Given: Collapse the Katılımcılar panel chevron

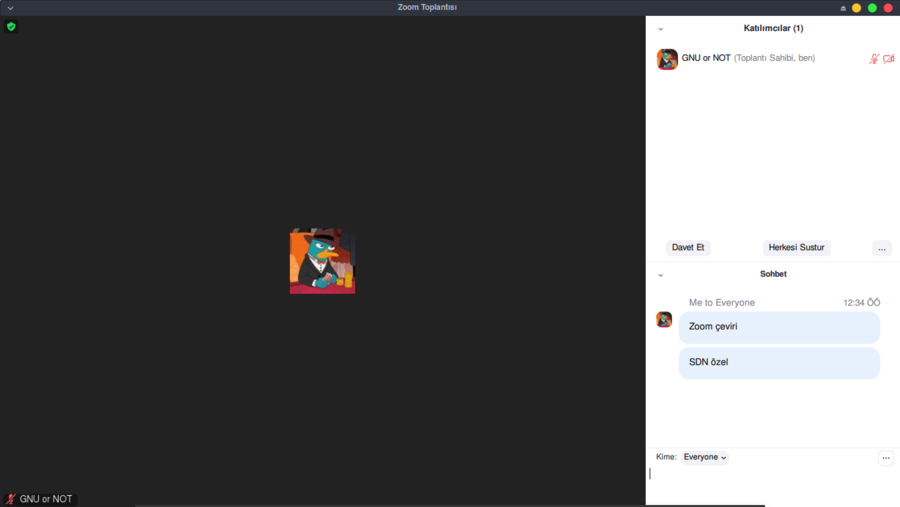Looking at the screenshot, I should click(661, 29).
